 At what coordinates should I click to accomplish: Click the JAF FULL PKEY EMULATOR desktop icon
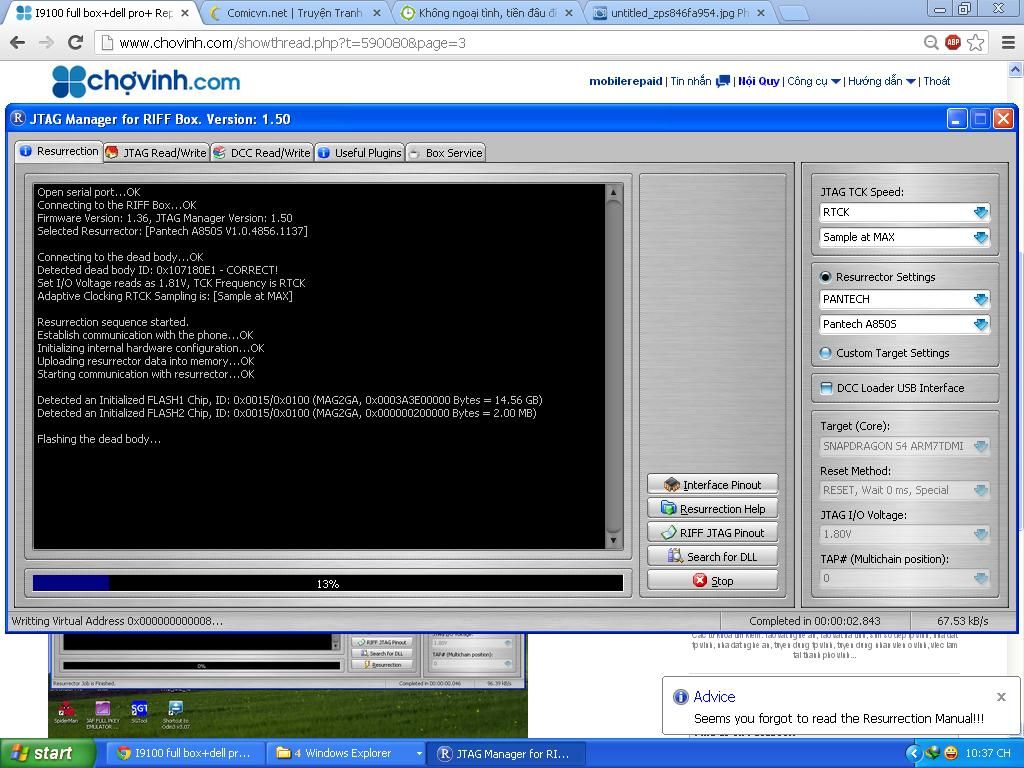pos(103,709)
